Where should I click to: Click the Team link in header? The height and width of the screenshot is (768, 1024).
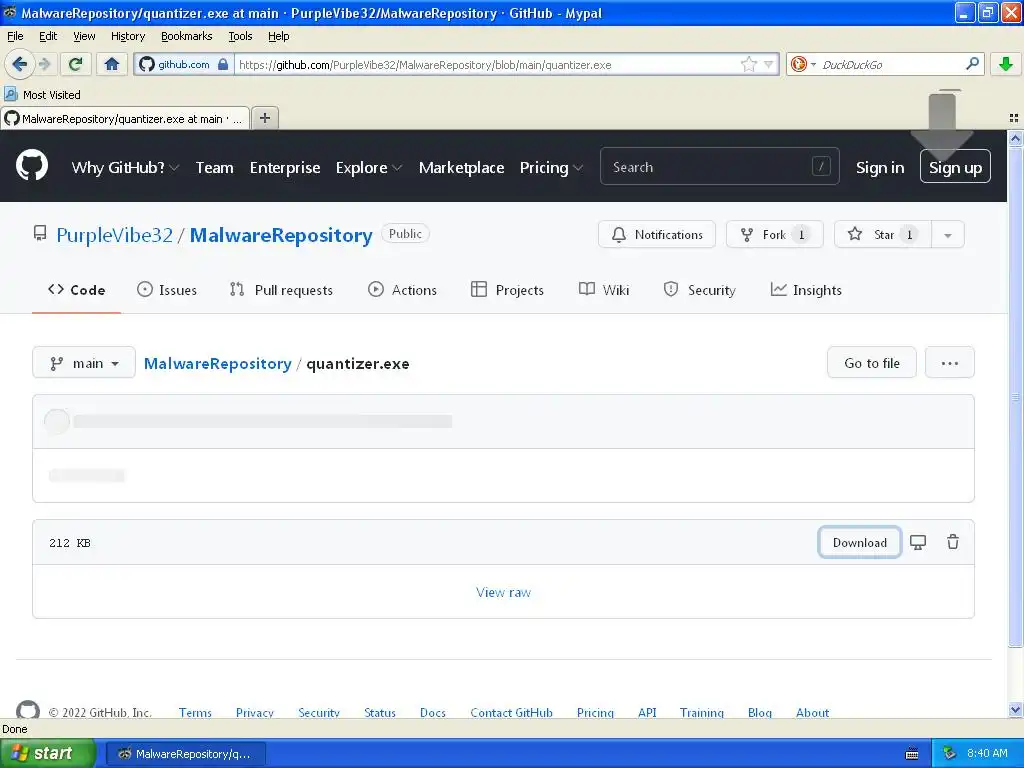[214, 168]
